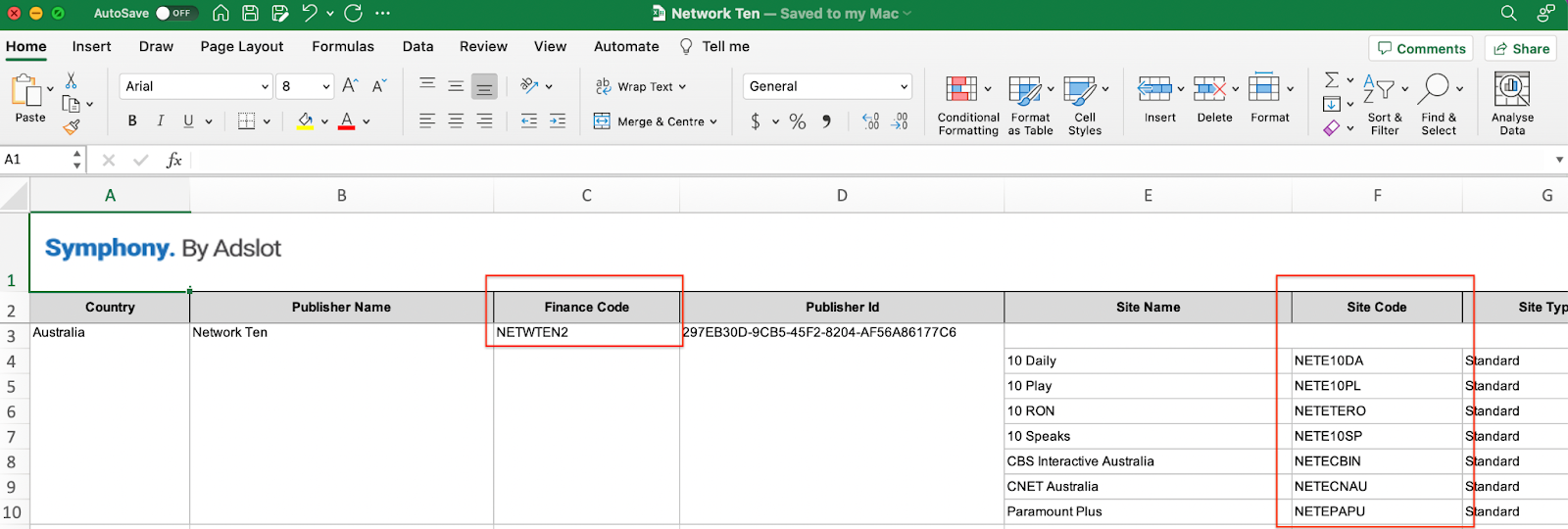
Task: Toggle Underline formatting
Action: (188, 121)
